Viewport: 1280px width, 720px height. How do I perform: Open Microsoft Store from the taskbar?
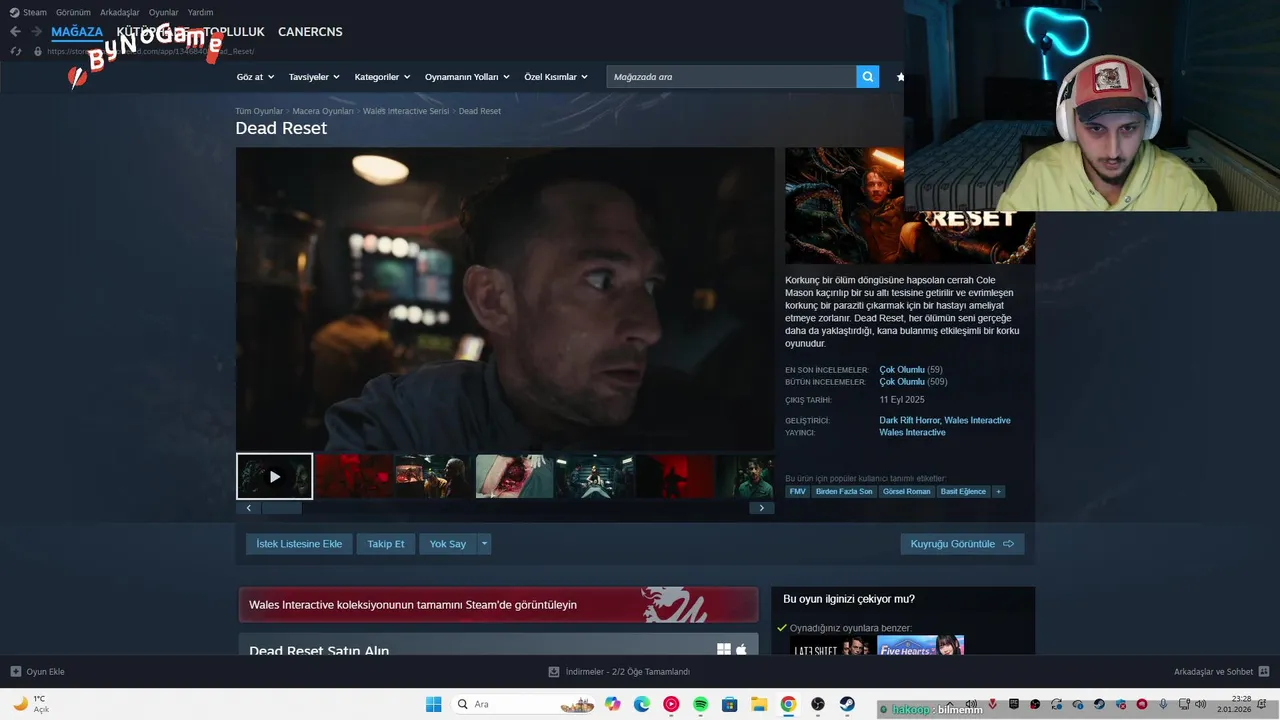tap(730, 704)
